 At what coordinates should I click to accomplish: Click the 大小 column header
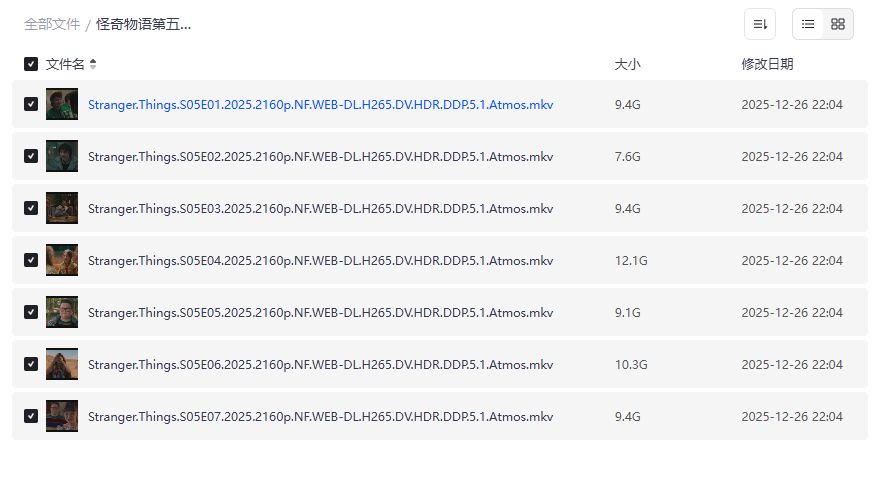click(x=627, y=64)
